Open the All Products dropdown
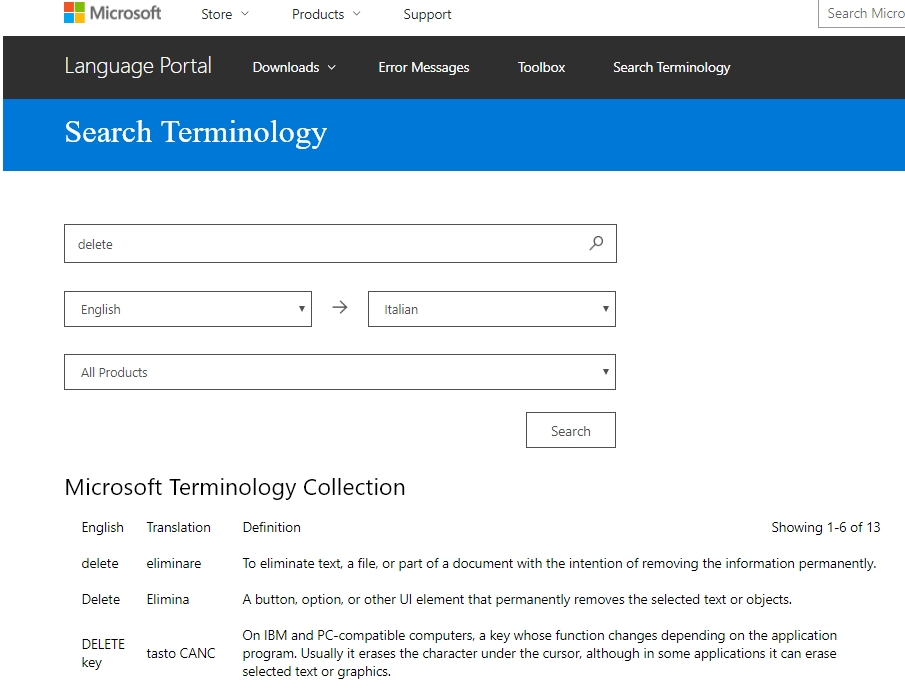The image size is (905, 690). pyautogui.click(x=340, y=372)
